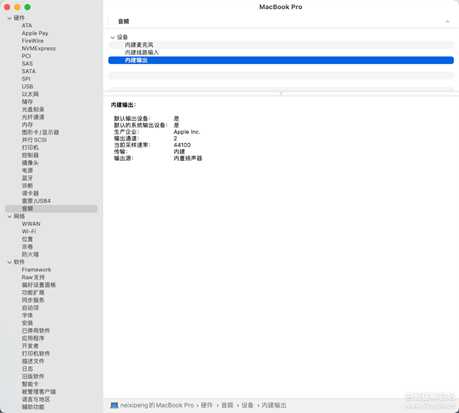459x413 pixels.
Task: Open 光纤通道 (Fibre Channel) in the sidebar
Action: 33,117
